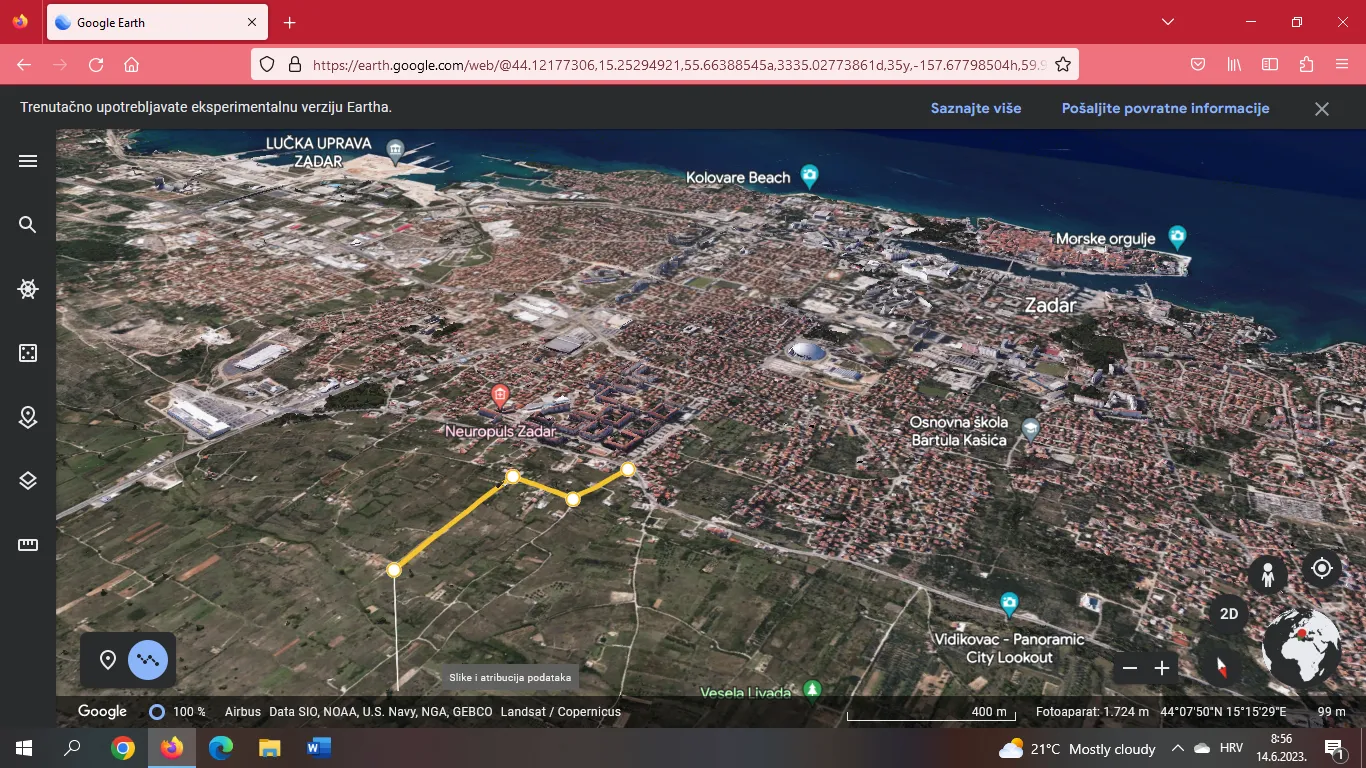Viewport: 1366px width, 768px height.
Task: Open Microsoft Word from the taskbar
Action: pos(319,748)
